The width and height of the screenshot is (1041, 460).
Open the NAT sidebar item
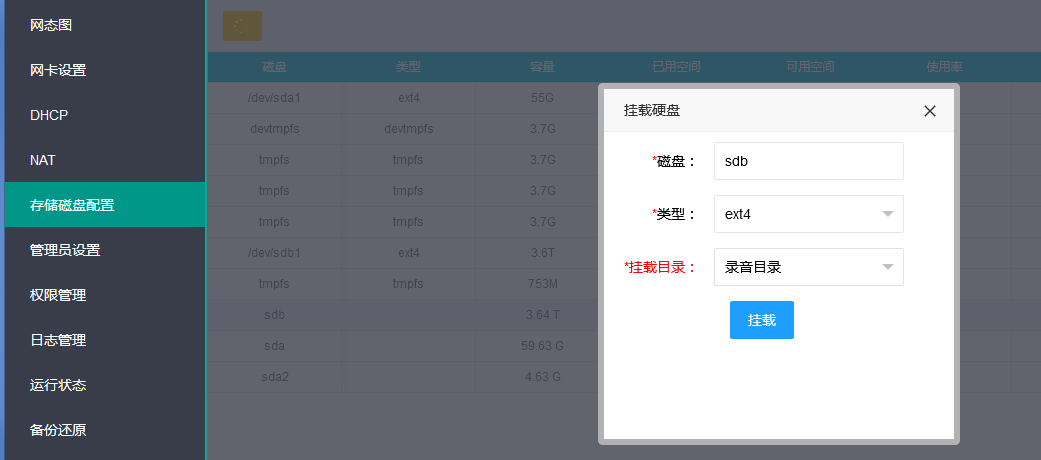coord(43,160)
